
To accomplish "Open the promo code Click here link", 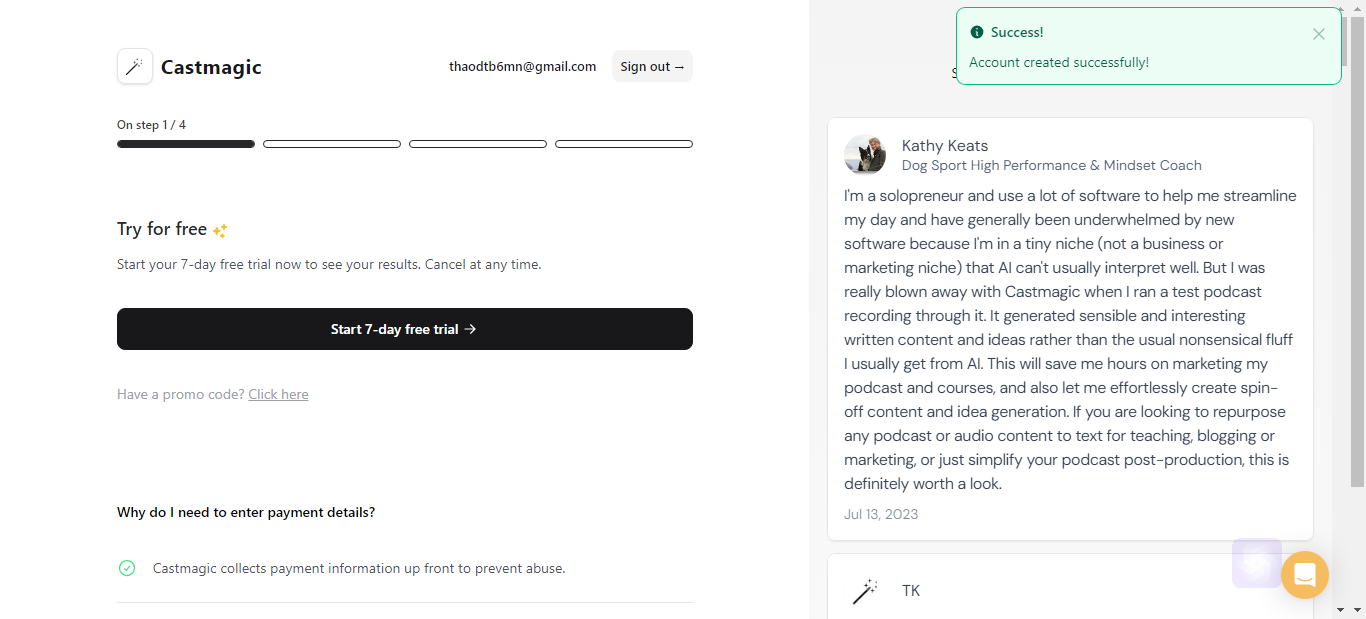I will coord(278,394).
